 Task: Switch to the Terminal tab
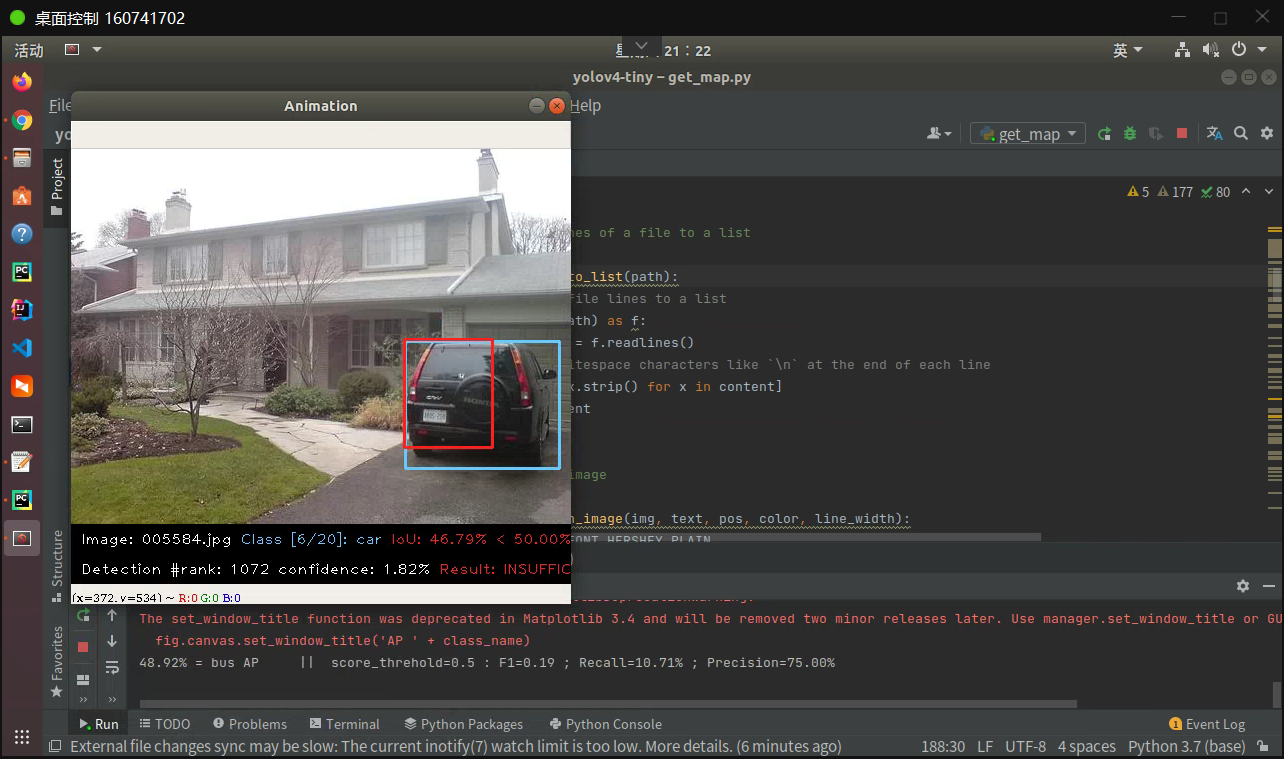pyautogui.click(x=345, y=724)
